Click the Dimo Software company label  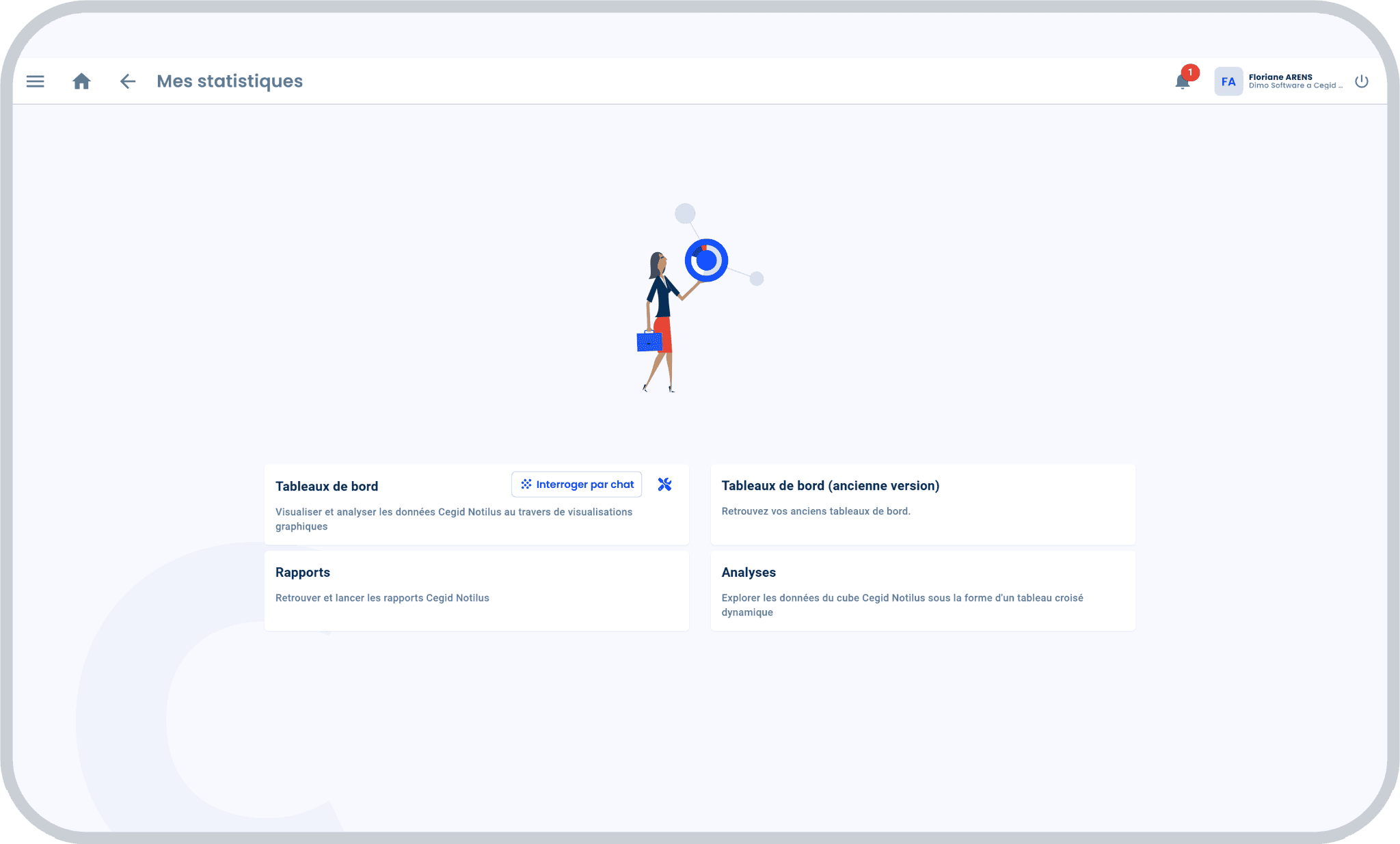[1295, 86]
